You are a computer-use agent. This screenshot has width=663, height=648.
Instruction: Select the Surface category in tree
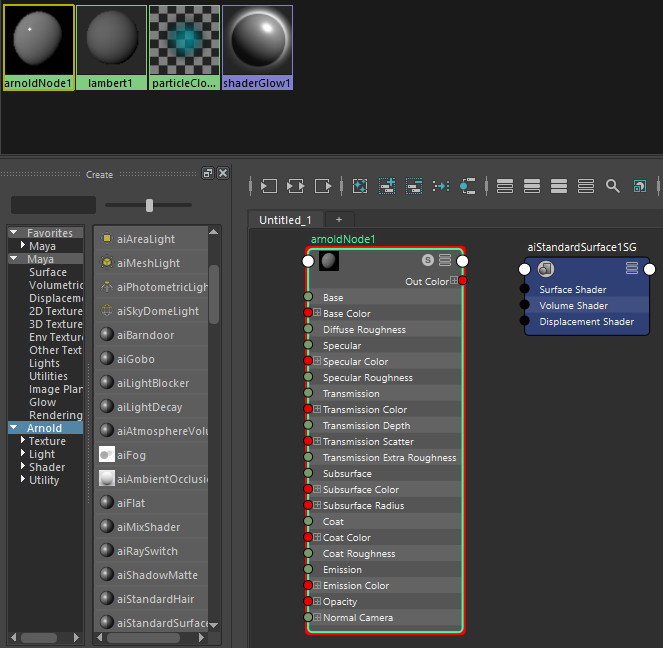pyautogui.click(x=48, y=272)
